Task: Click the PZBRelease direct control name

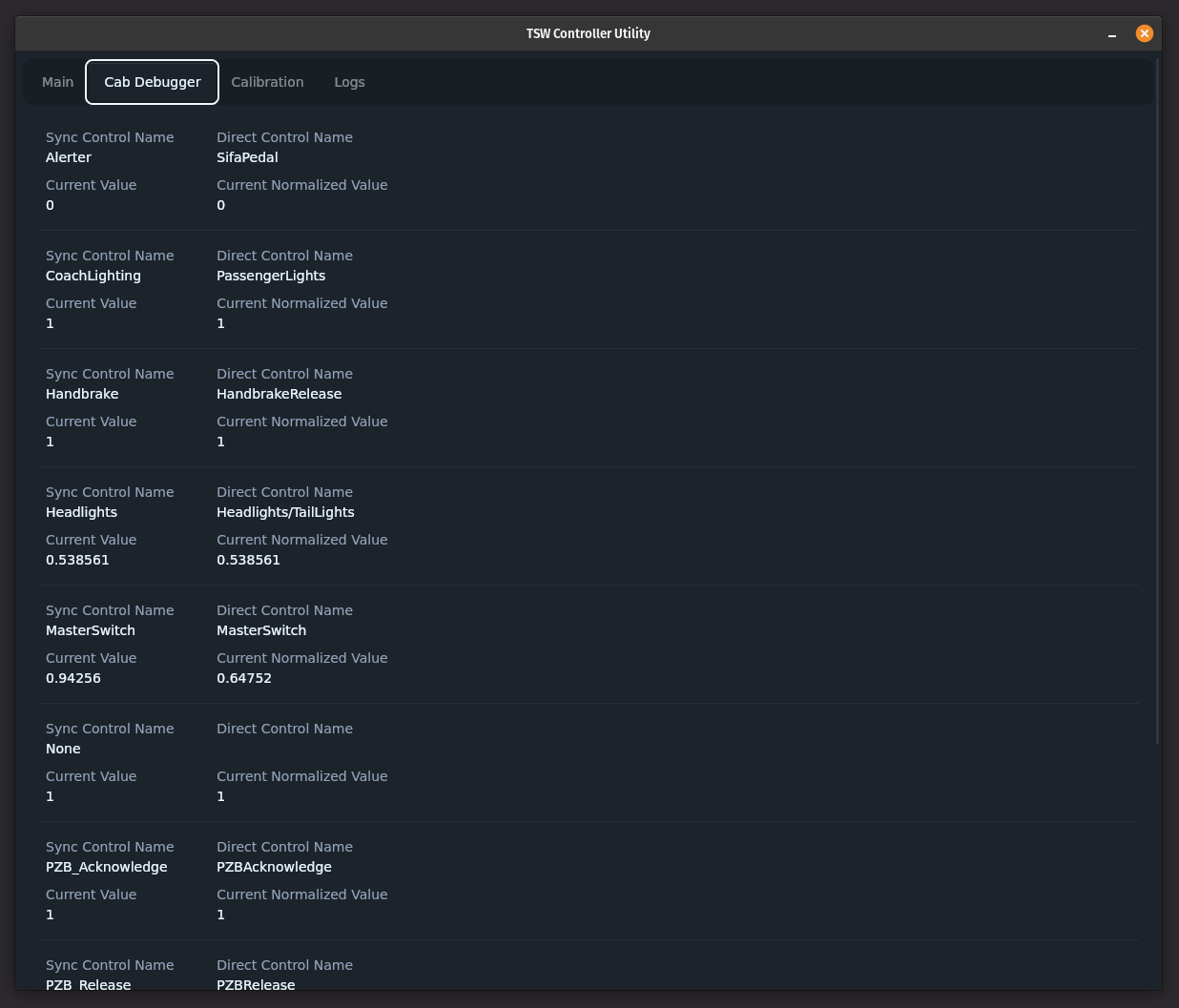Action: coord(256,984)
